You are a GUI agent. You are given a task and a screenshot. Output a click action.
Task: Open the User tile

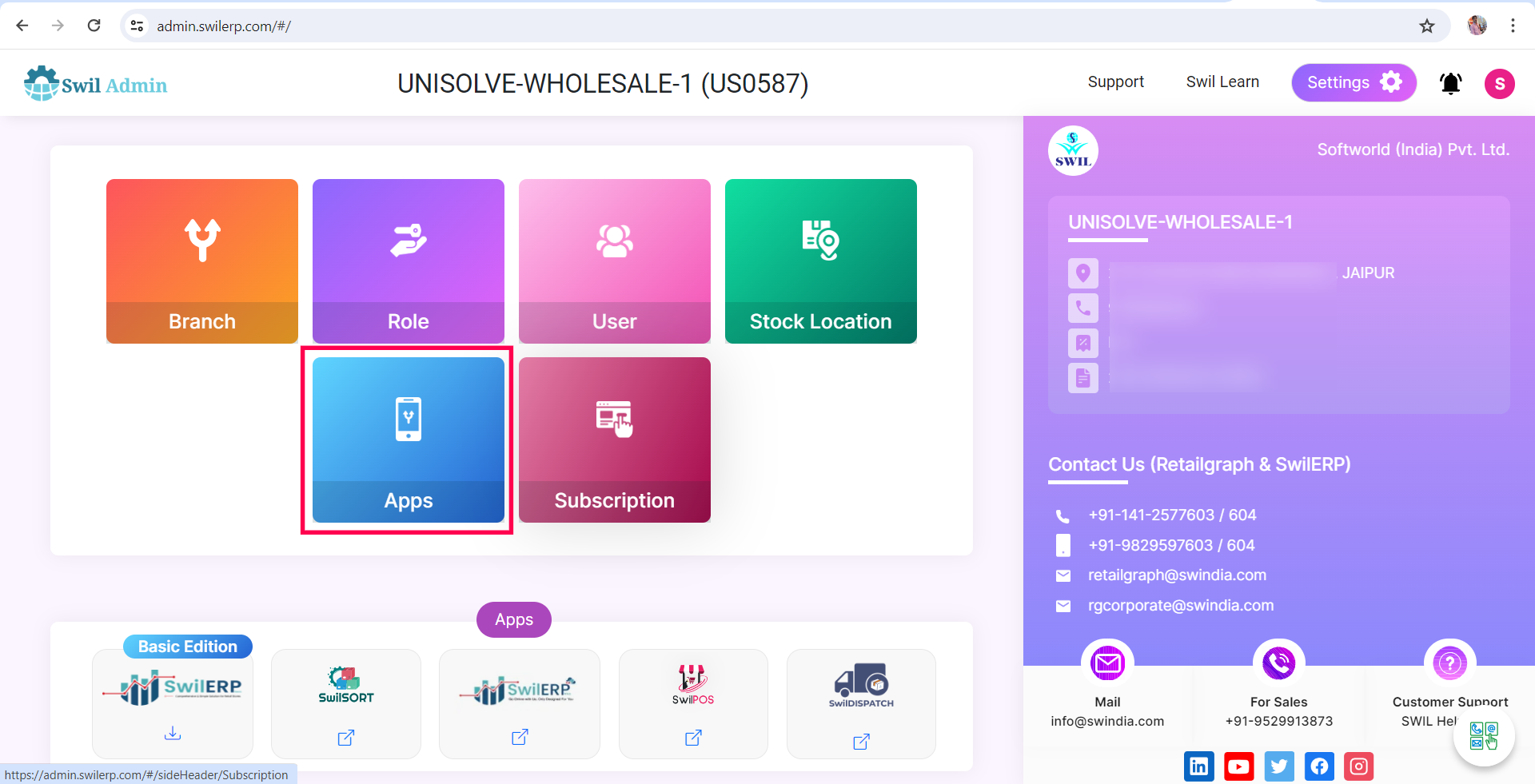615,261
